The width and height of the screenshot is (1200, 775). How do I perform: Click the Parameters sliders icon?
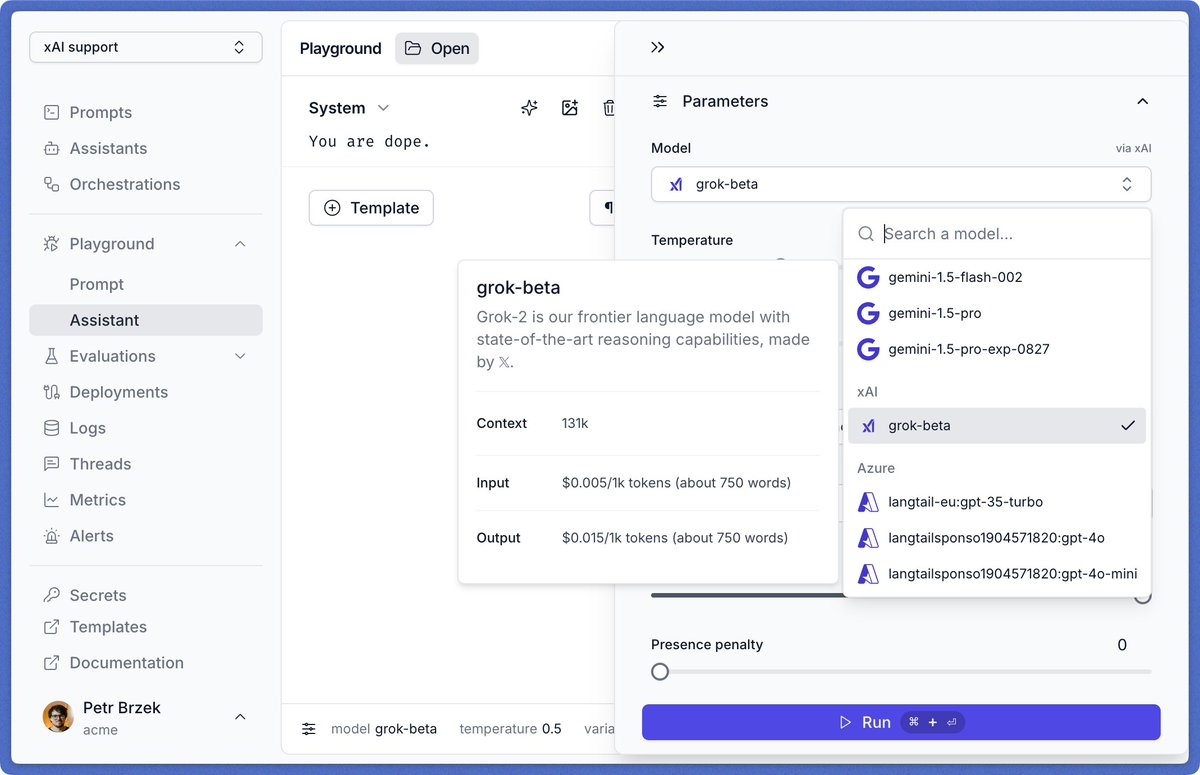coord(660,101)
